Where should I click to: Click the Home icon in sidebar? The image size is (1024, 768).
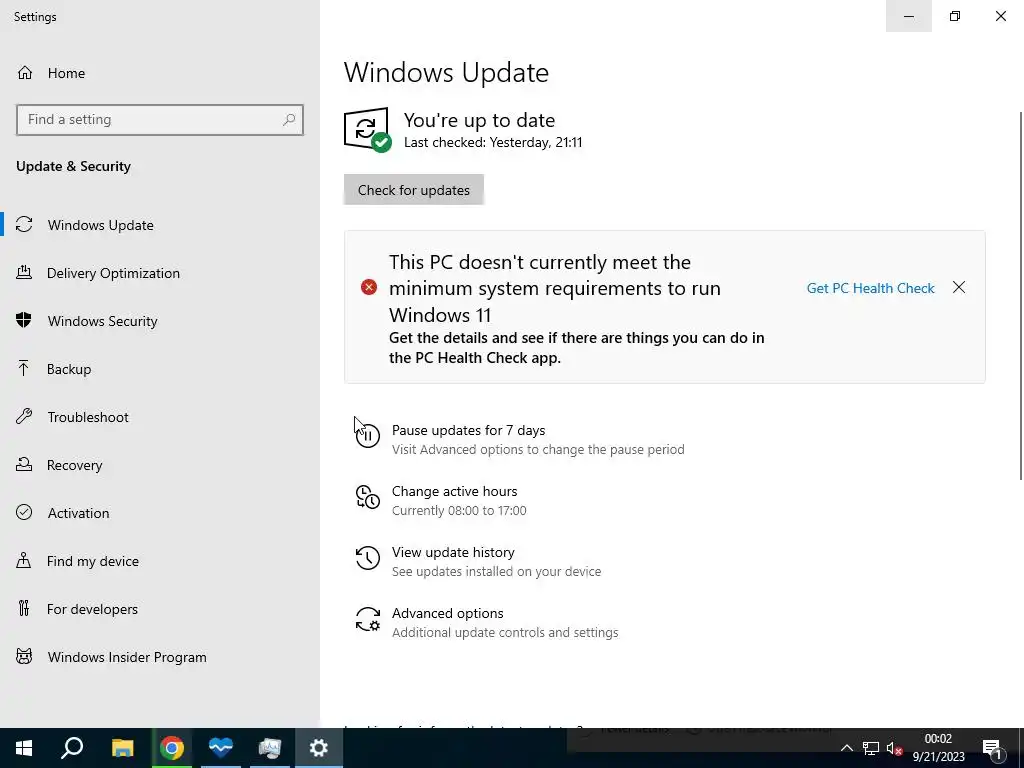25,73
